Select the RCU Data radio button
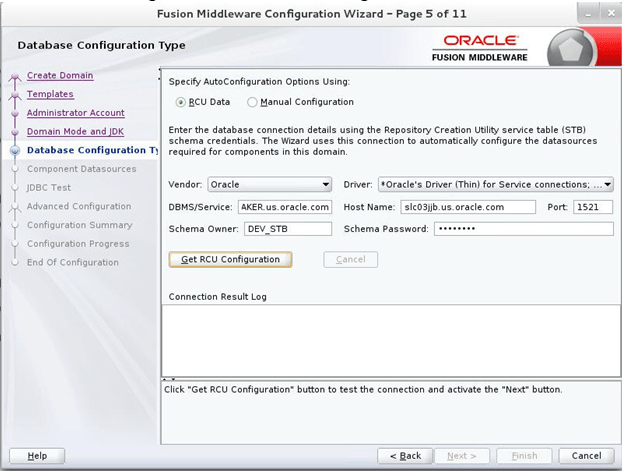The image size is (622, 471). (180, 102)
